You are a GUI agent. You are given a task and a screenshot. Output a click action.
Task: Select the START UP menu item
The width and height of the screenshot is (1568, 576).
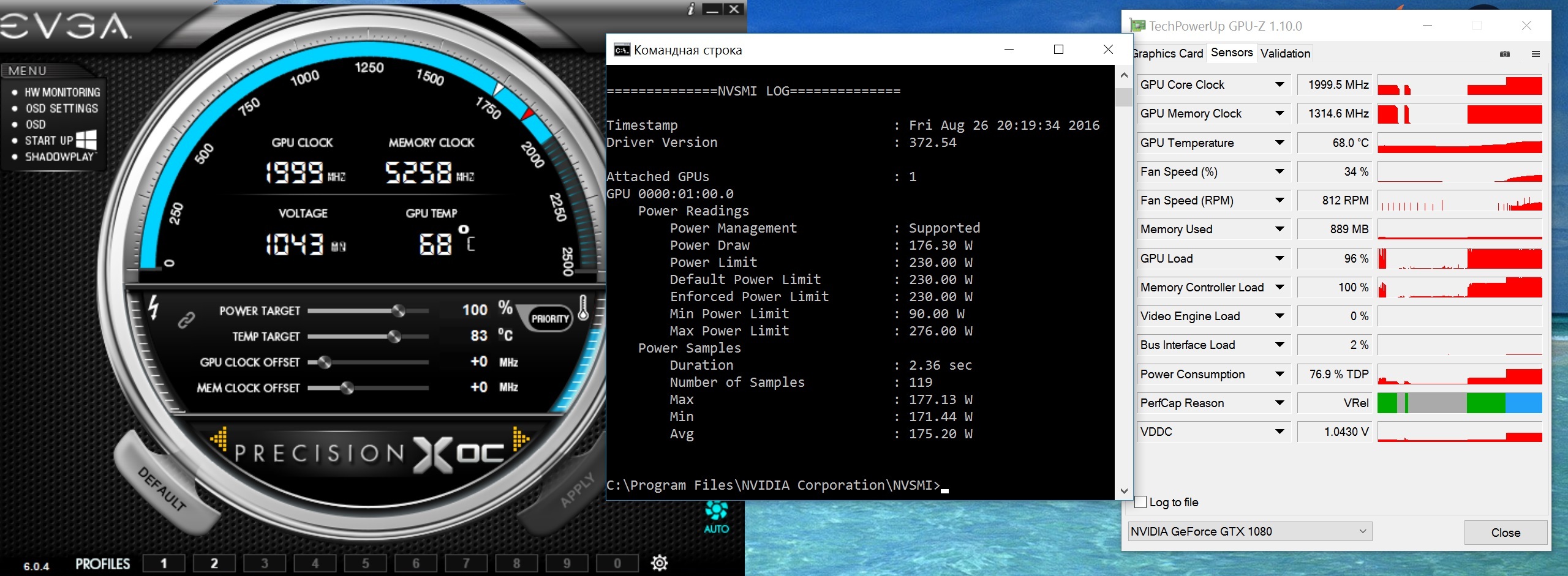click(48, 140)
